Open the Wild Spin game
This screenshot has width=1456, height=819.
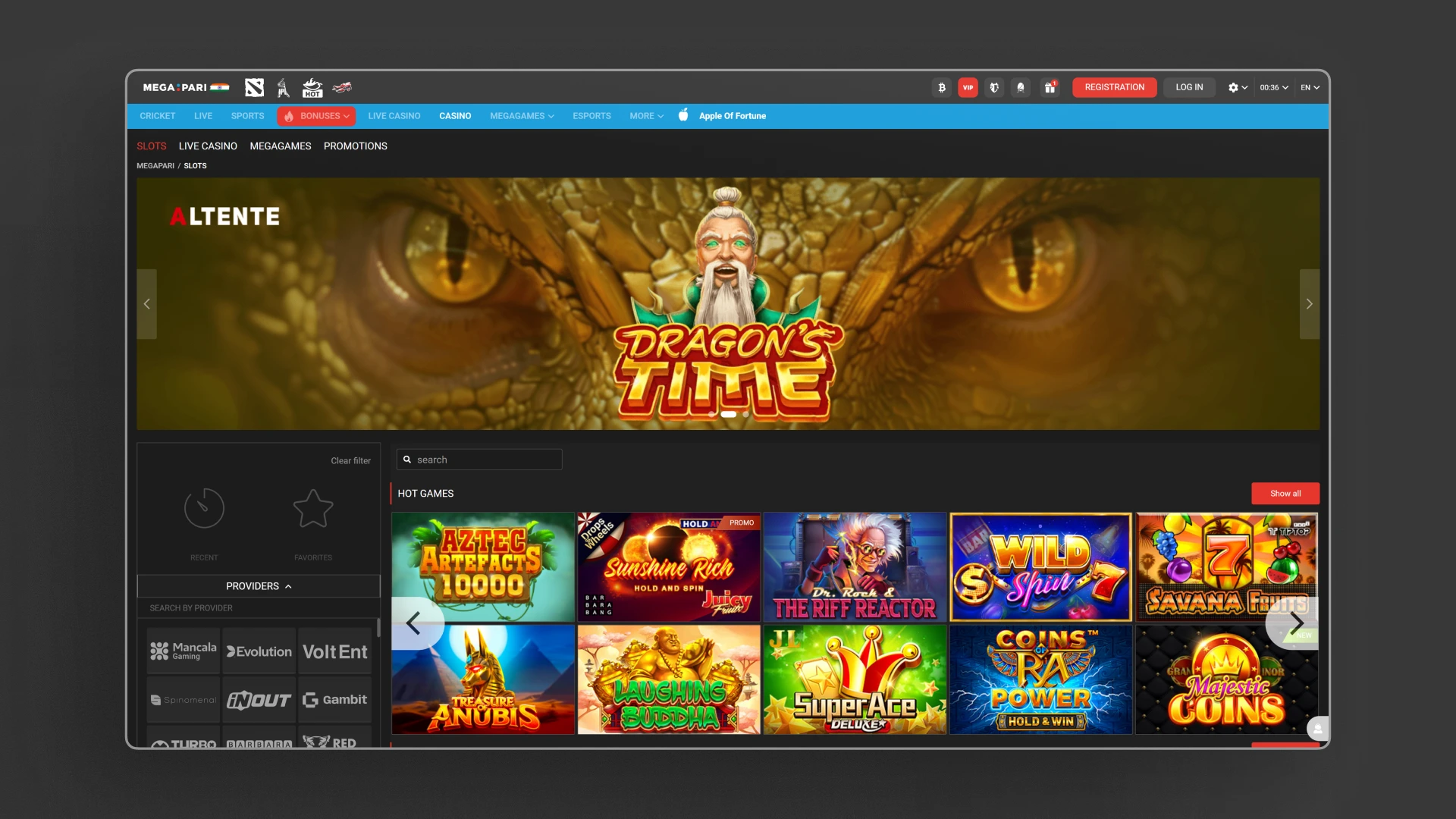pyautogui.click(x=1040, y=567)
